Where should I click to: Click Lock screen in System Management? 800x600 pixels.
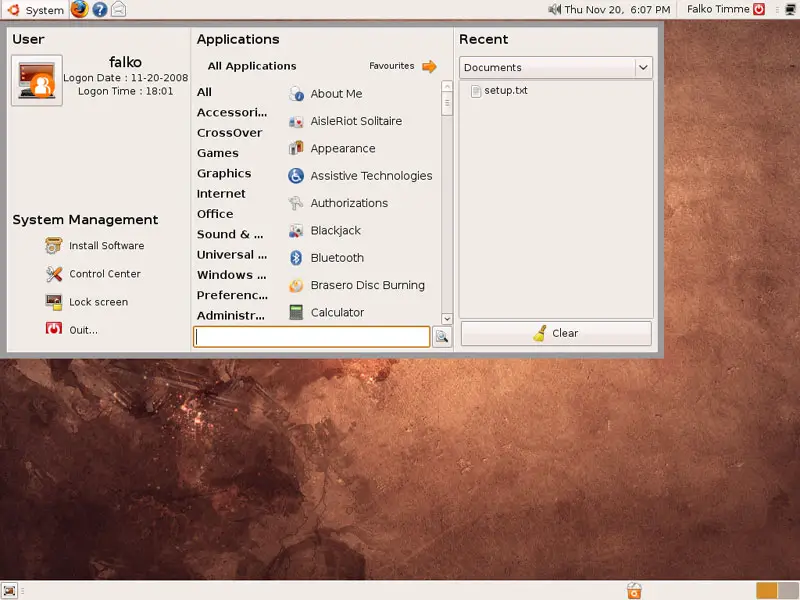click(x=98, y=302)
